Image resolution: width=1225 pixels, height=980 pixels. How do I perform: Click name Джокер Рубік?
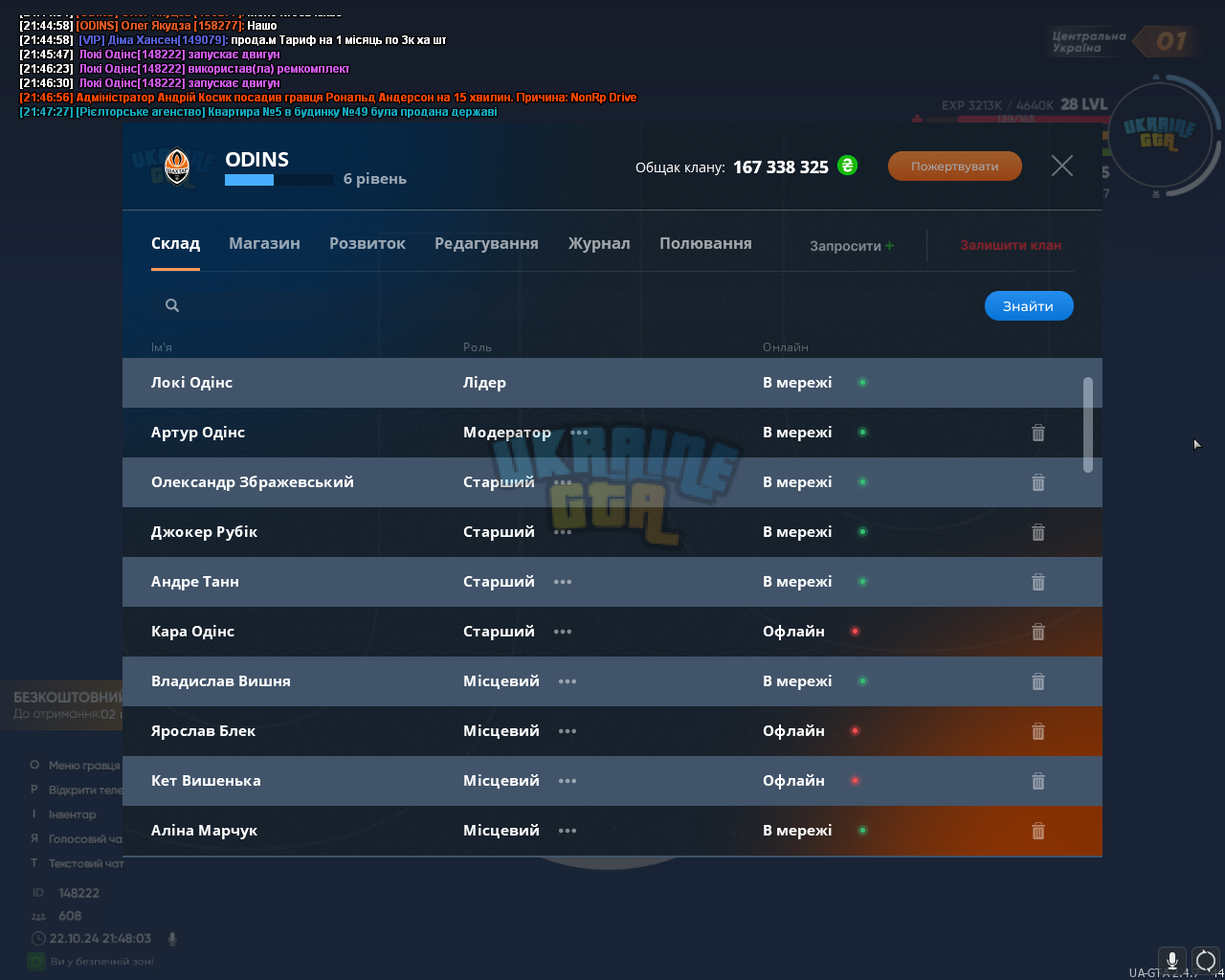point(205,532)
